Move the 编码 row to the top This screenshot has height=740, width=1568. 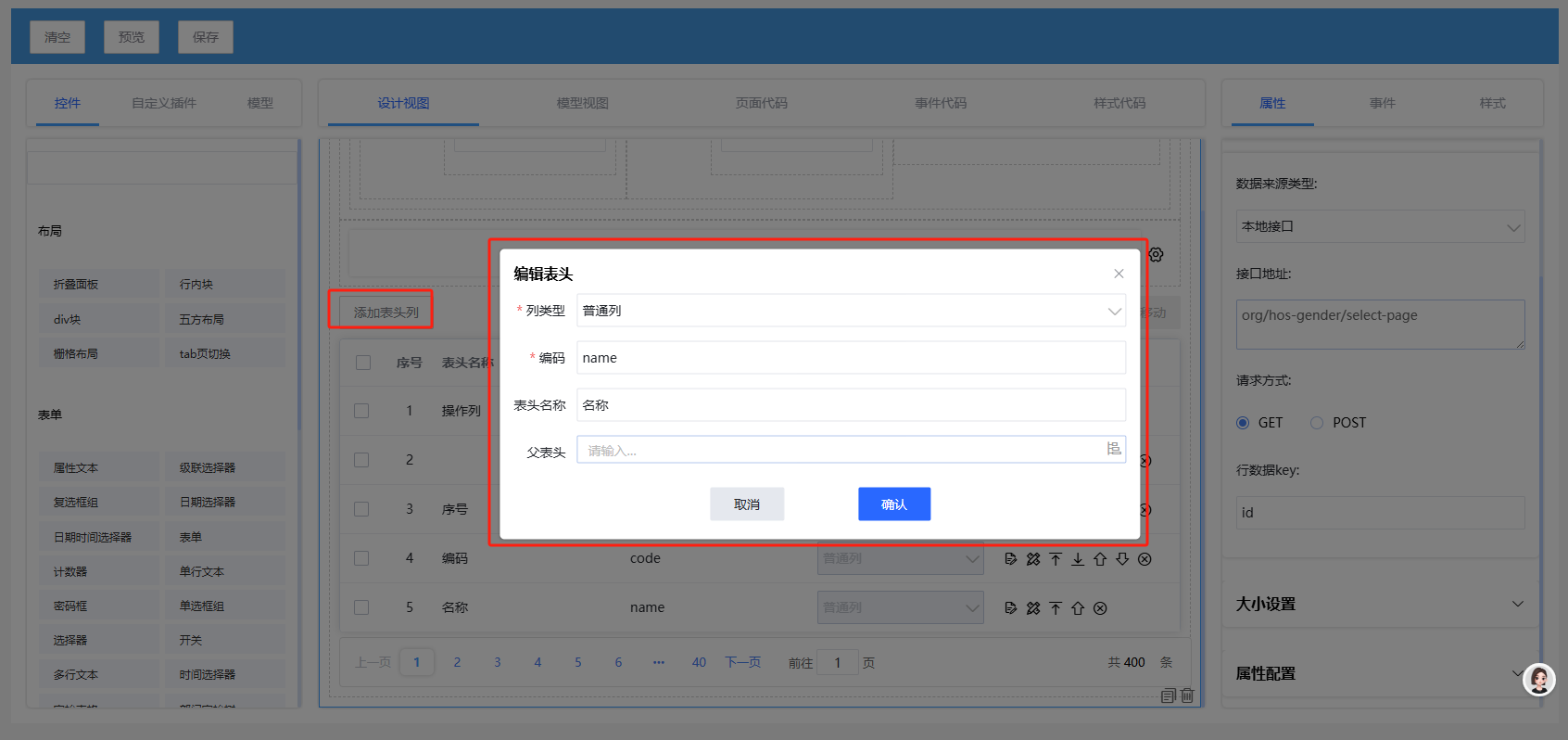(1056, 559)
